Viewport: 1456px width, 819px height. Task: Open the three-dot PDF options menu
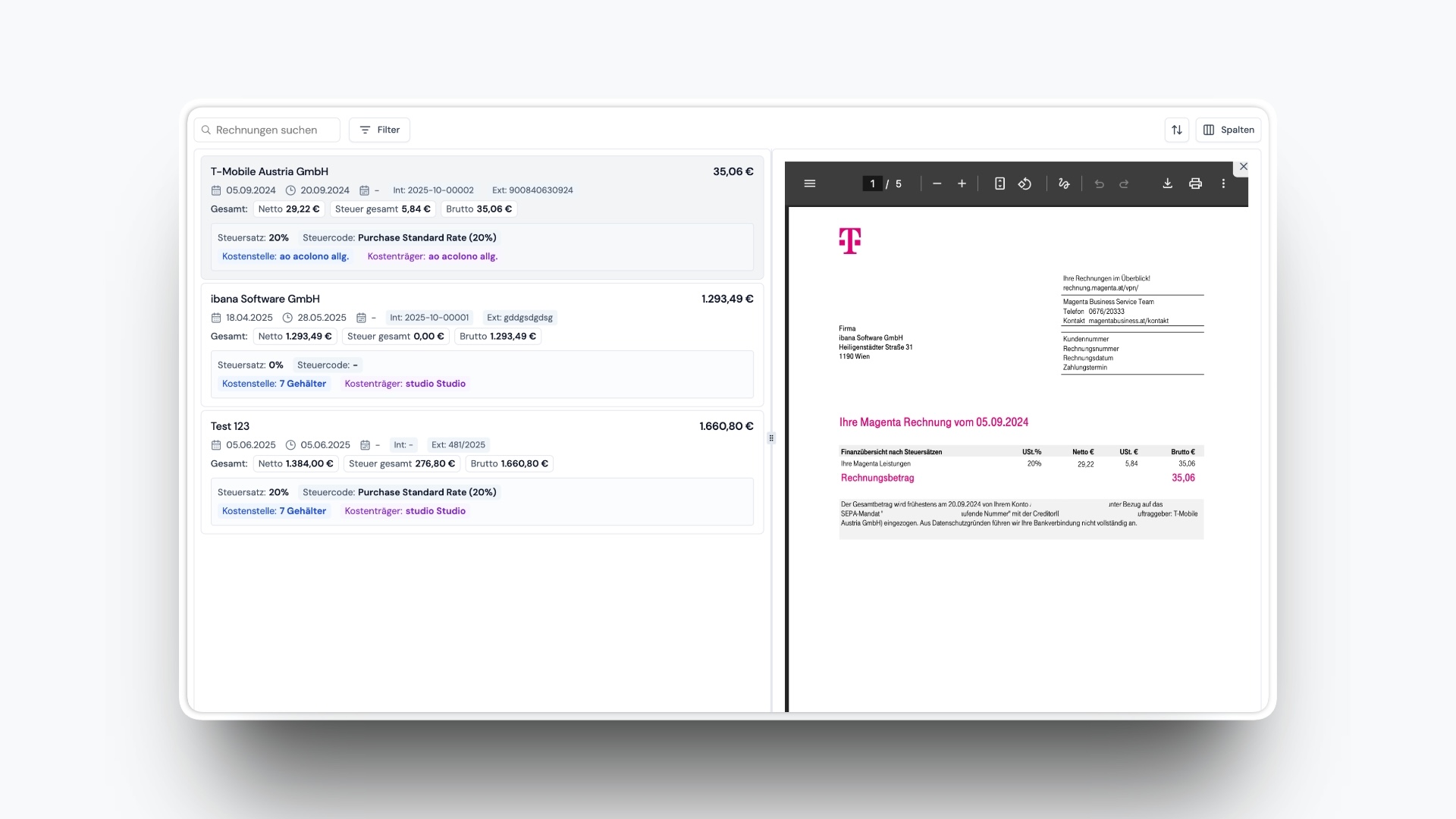pyautogui.click(x=1223, y=184)
